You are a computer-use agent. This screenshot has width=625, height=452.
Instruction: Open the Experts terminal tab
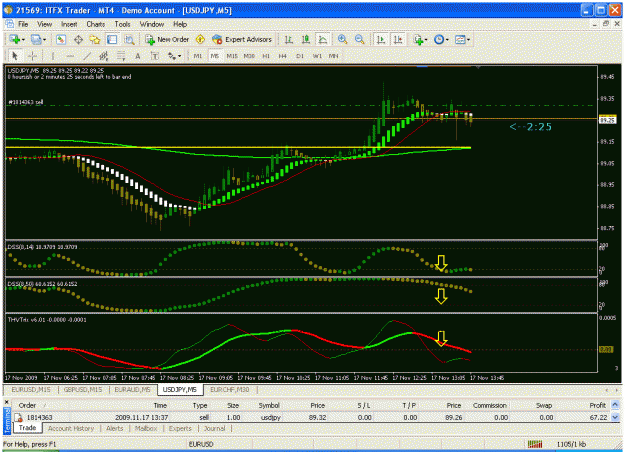(180, 428)
